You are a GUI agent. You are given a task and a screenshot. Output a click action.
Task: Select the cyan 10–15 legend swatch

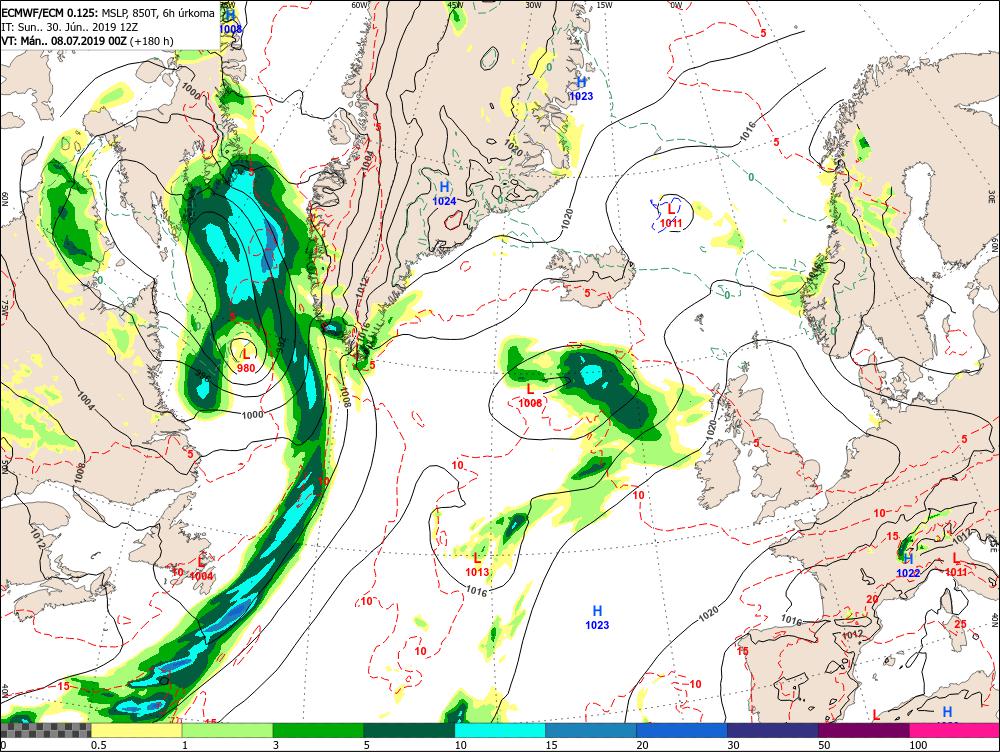500,730
